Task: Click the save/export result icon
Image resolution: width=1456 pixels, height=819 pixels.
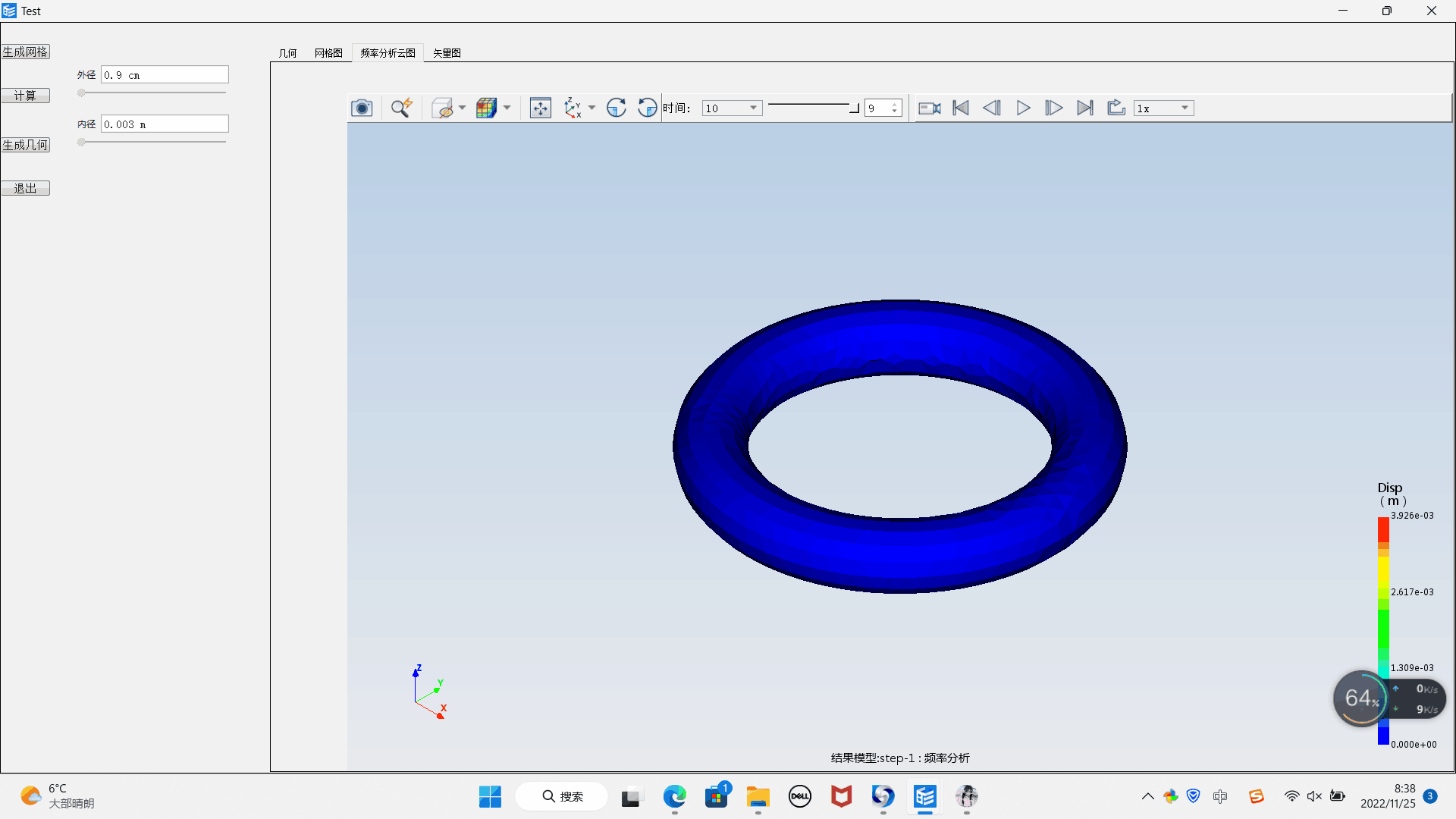Action: (x=1117, y=107)
